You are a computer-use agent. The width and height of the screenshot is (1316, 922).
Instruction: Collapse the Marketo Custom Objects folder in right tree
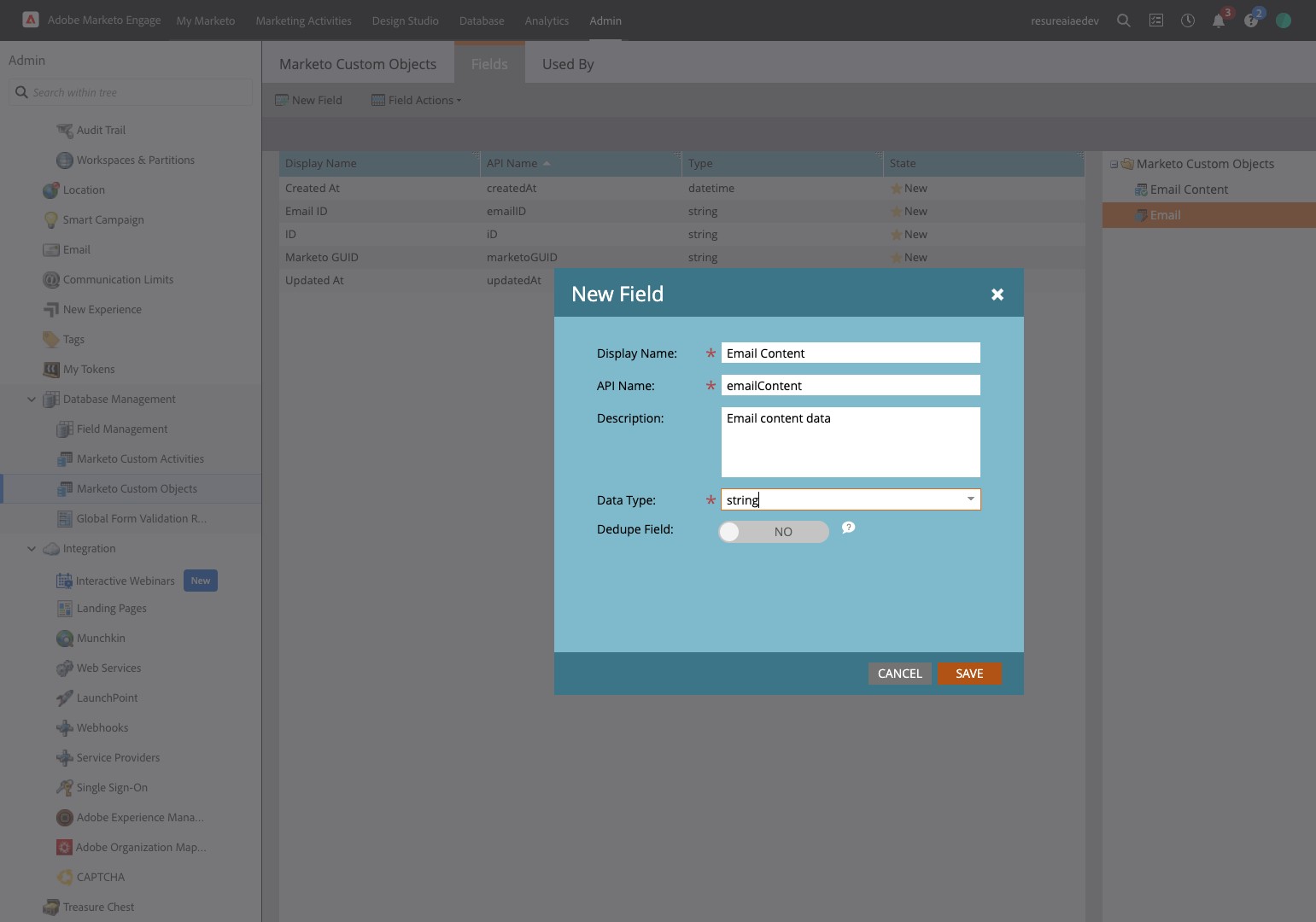point(1114,164)
